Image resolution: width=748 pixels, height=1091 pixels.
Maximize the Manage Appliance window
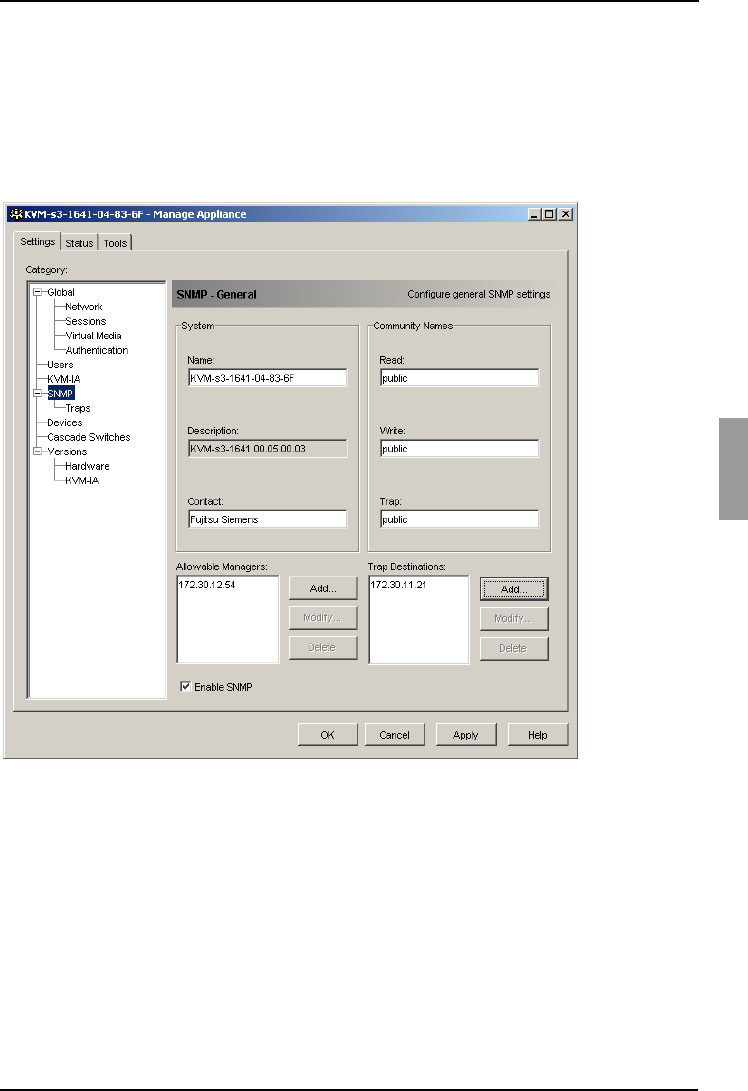549,214
